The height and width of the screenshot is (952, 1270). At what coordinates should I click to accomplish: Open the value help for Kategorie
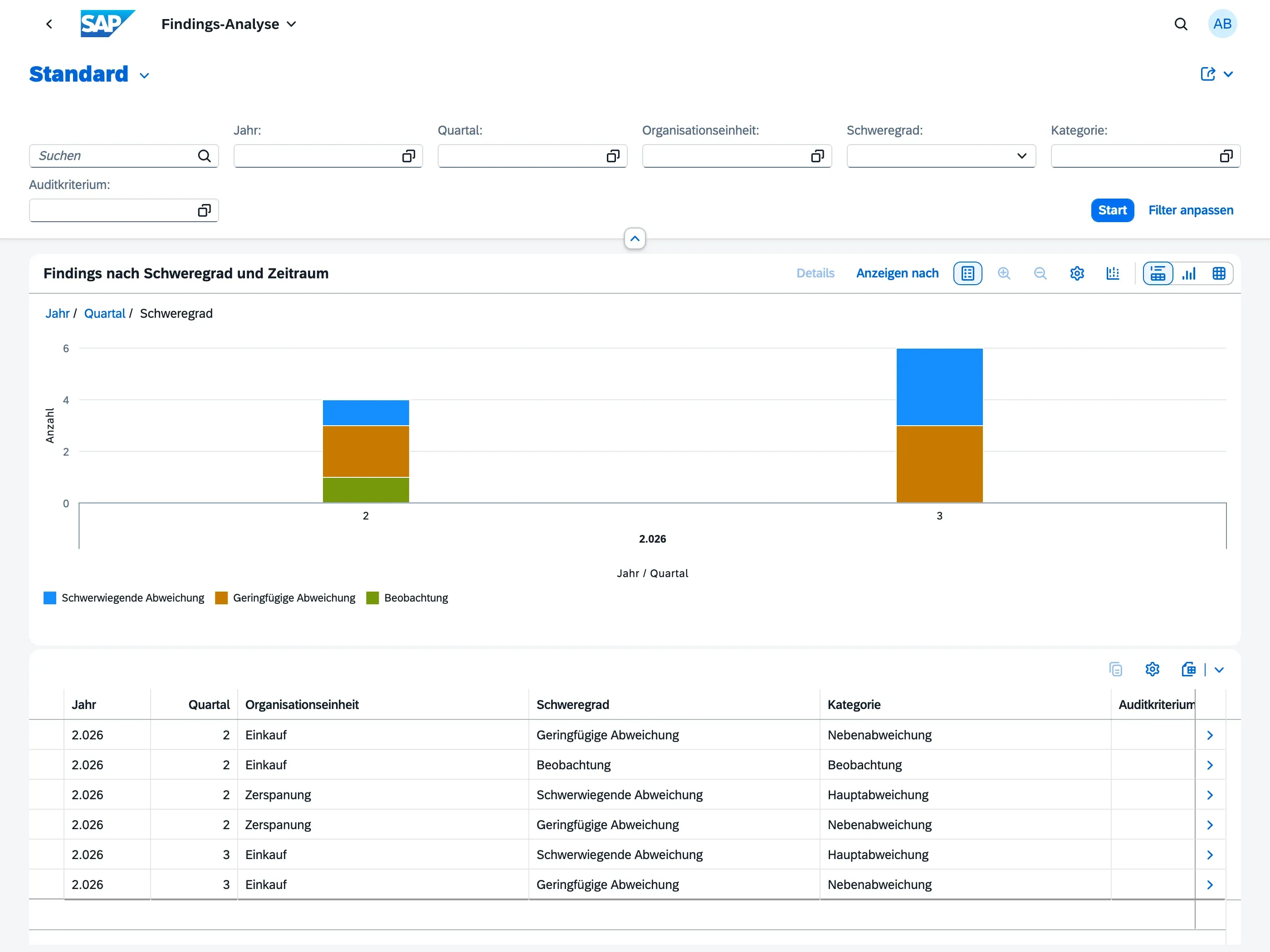pos(1226,156)
